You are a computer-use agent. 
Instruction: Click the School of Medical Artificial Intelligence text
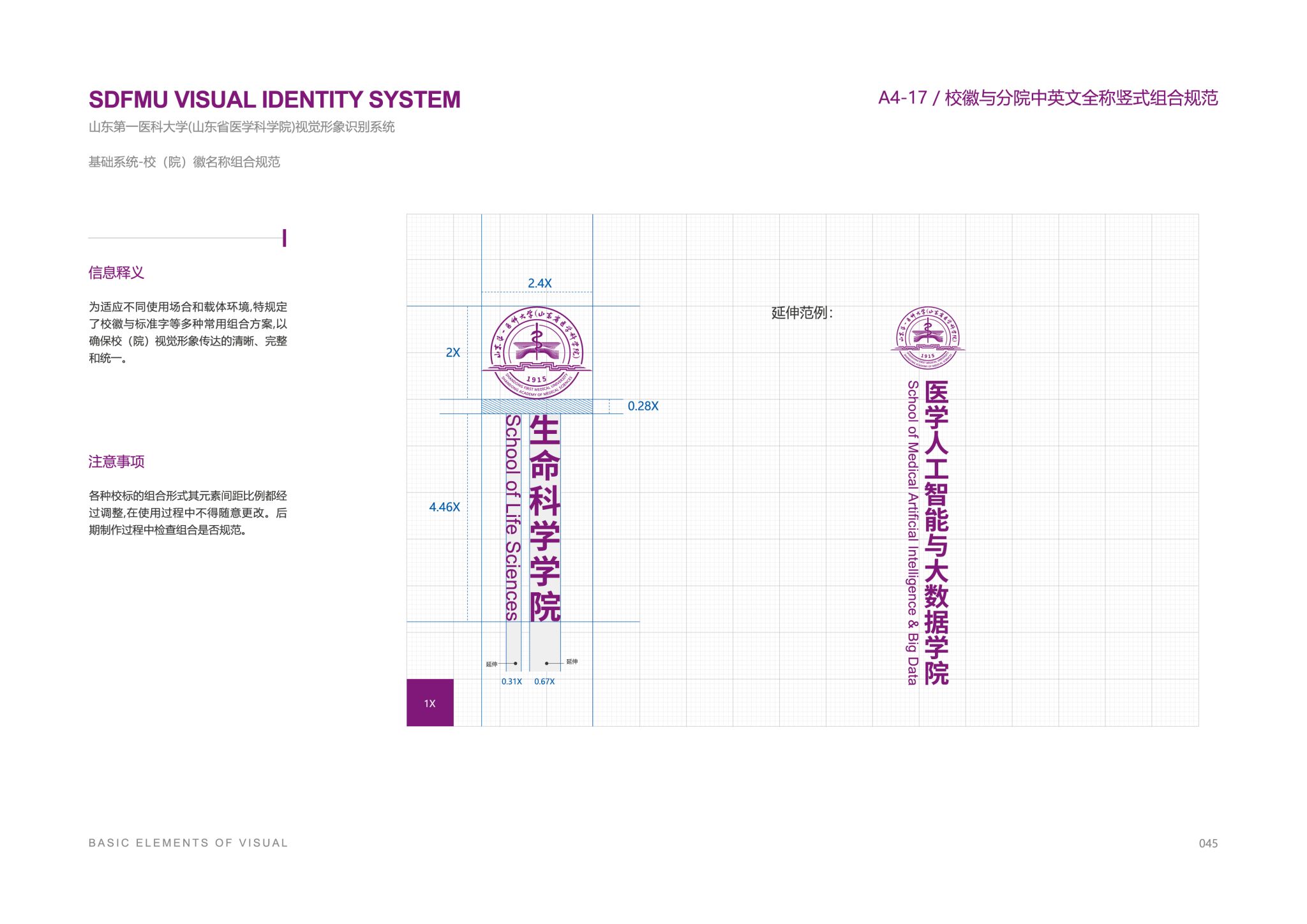click(x=913, y=533)
